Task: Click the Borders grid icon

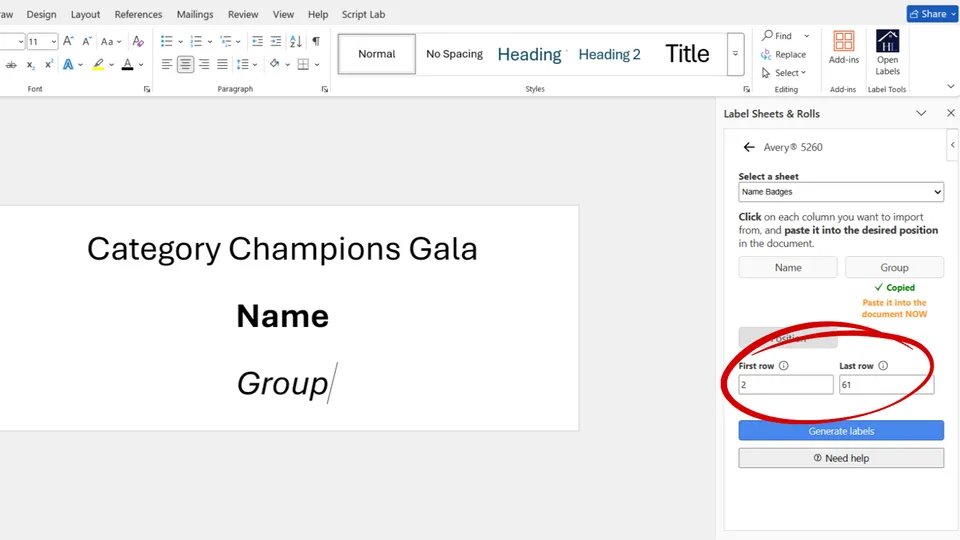Action: pos(303,64)
